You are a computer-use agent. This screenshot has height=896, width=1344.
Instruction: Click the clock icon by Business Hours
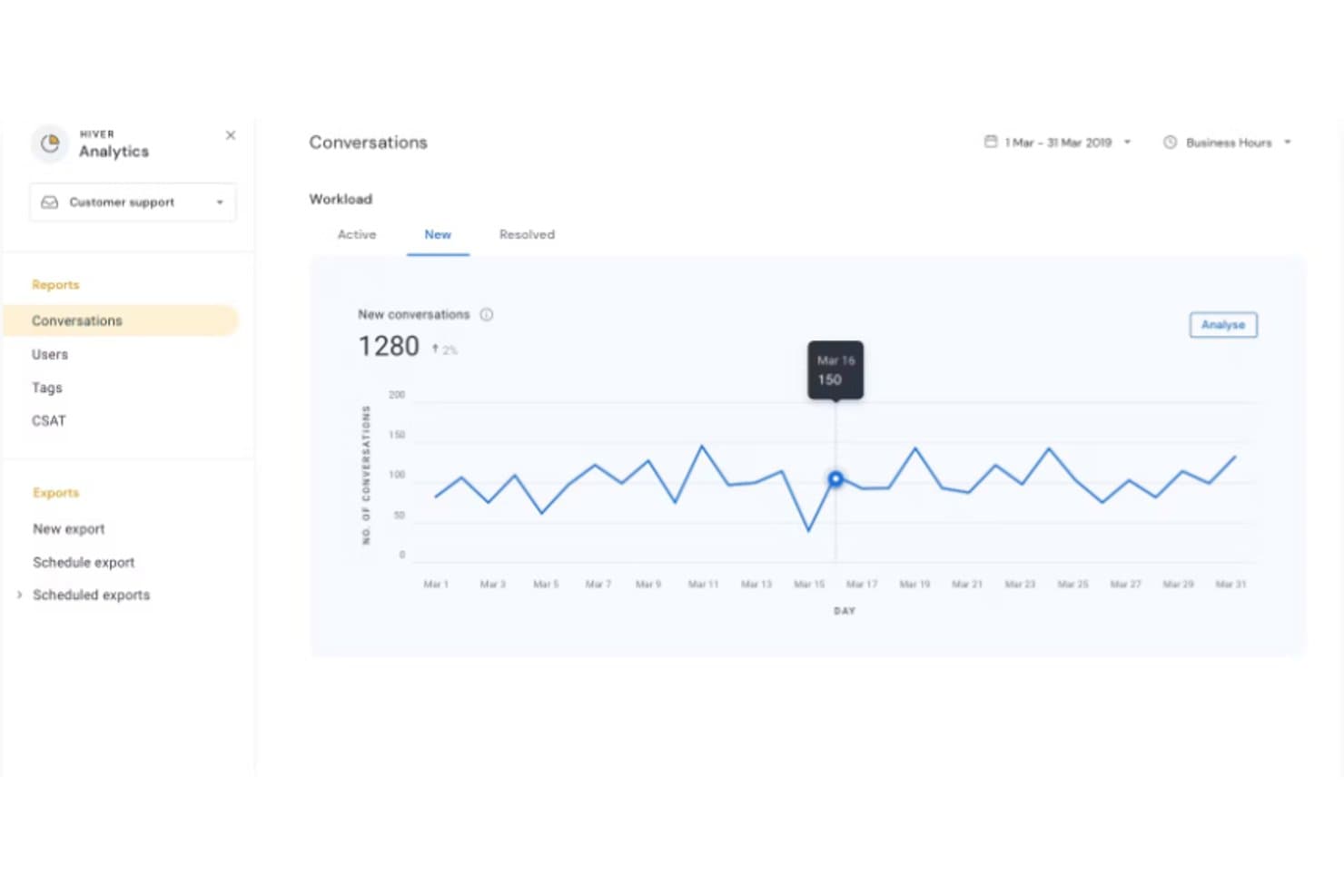(1170, 143)
